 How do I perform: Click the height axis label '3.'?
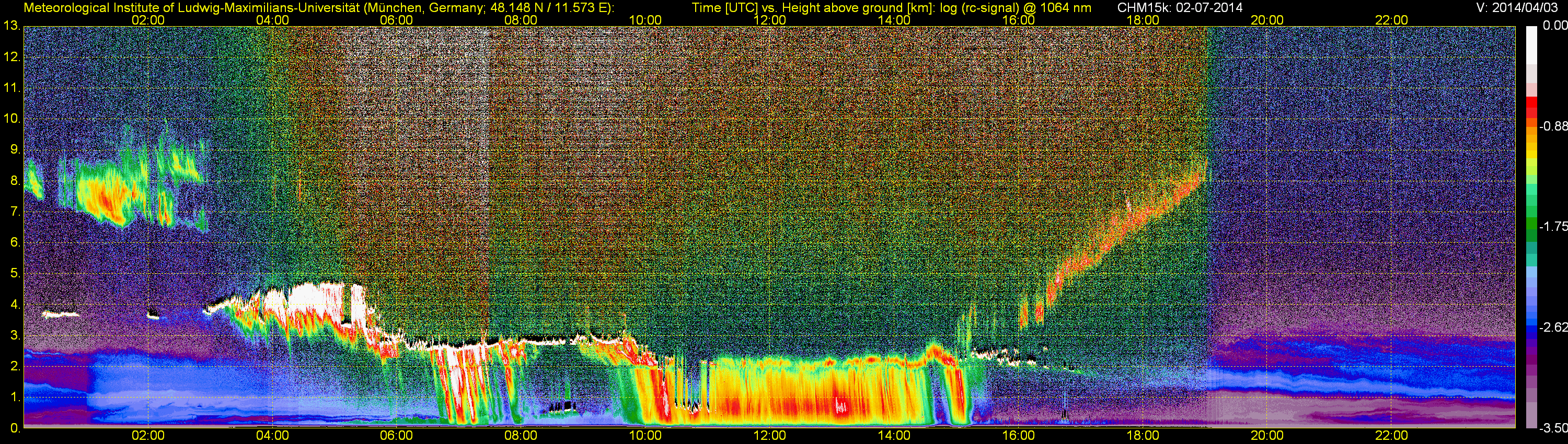click(x=15, y=336)
